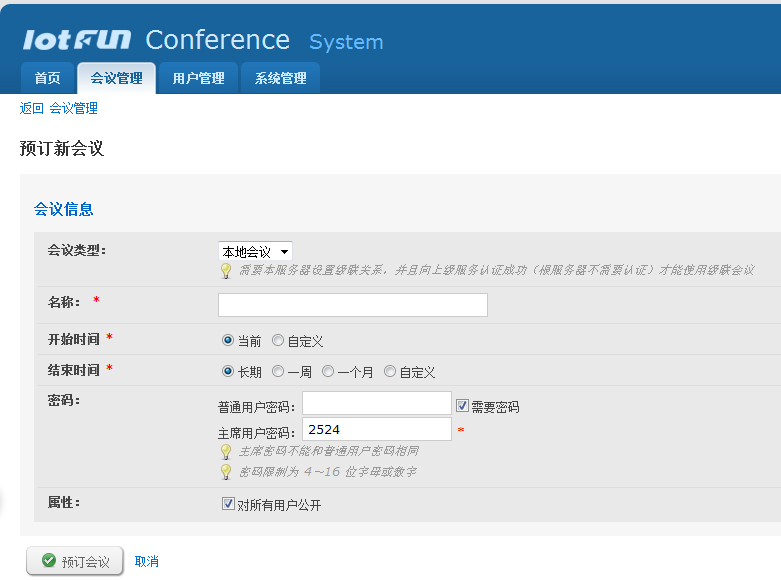Click the 会议信息 section heading
This screenshot has height=580, width=781.
pos(63,209)
